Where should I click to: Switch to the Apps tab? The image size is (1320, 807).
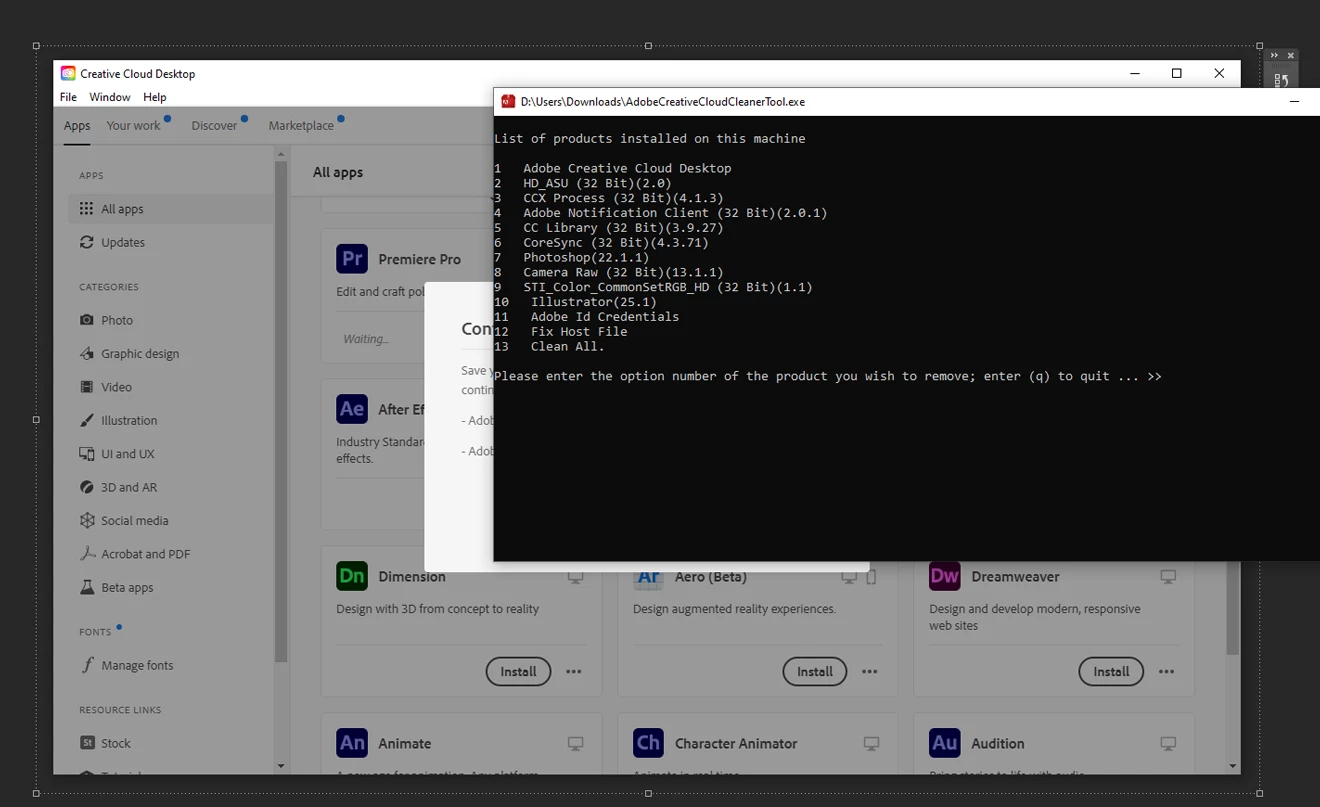77,126
